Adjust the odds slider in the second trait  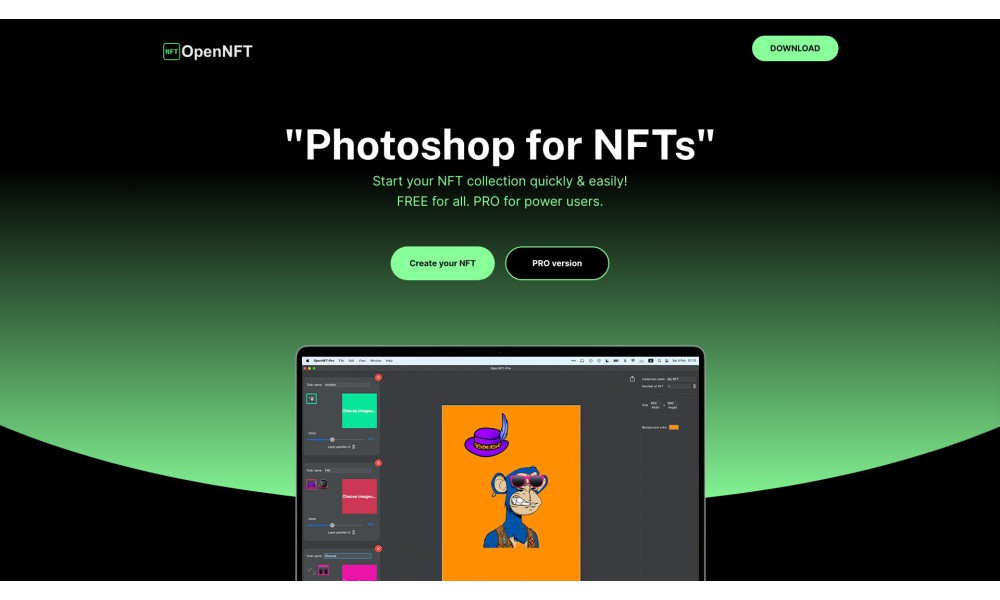332,525
